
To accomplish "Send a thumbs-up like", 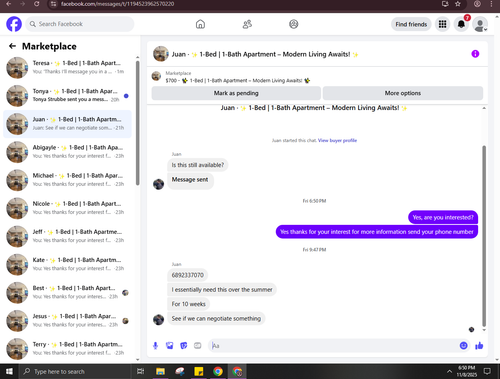I will (x=479, y=346).
